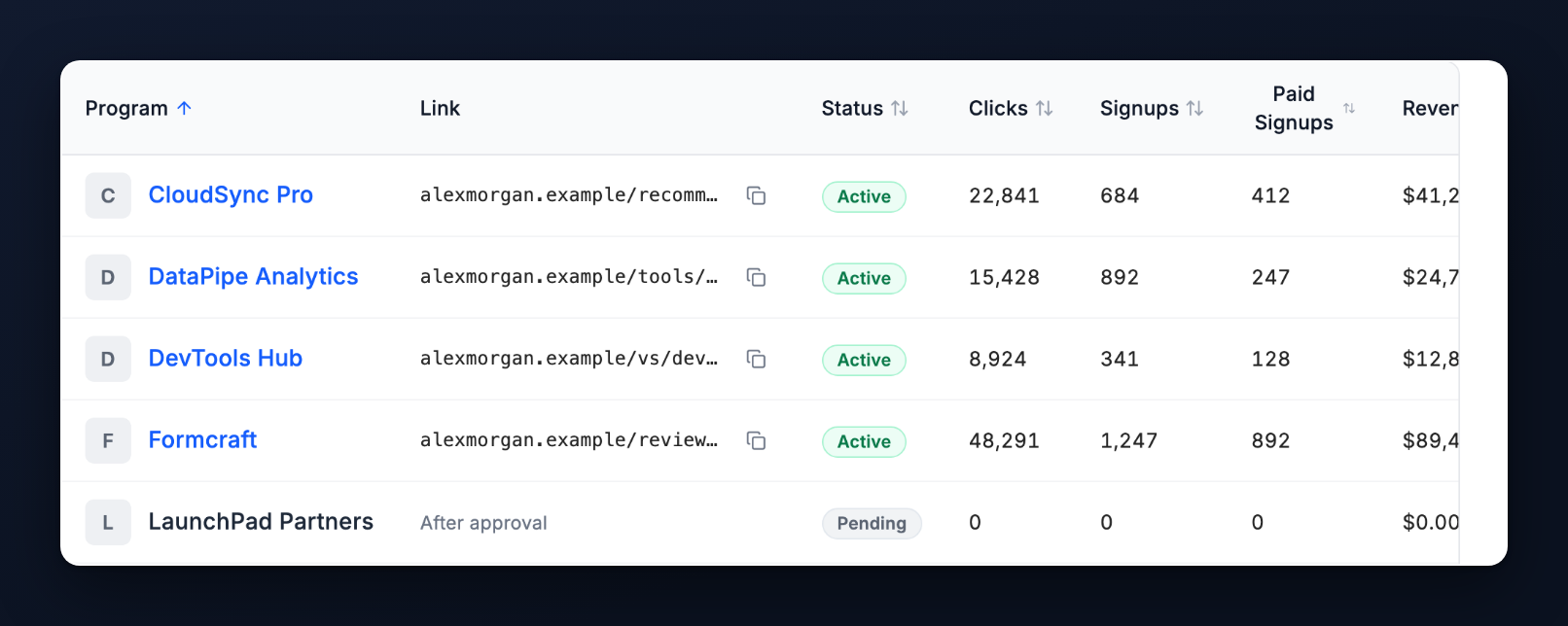Viewport: 1568px width, 626px height.
Task: Select the alexmorgan.example/recomm… link text
Action: (569, 195)
